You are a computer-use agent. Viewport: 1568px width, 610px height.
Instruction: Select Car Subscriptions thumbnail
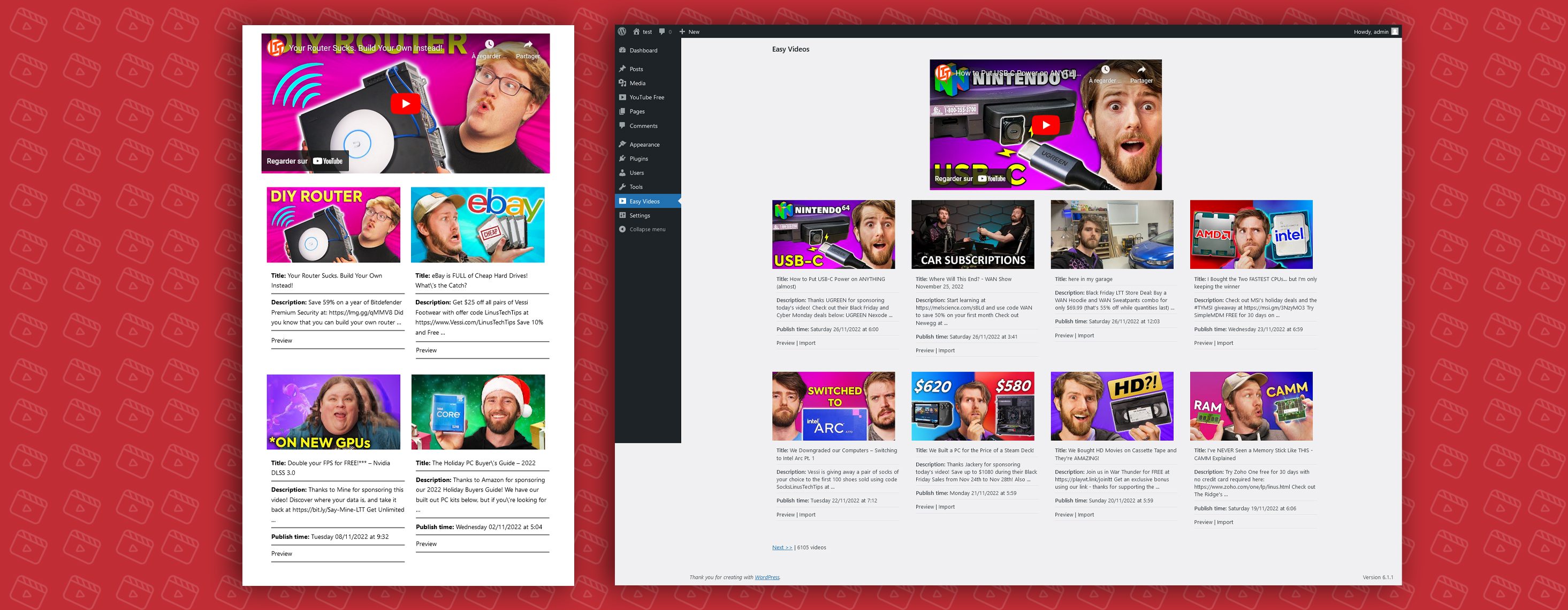(x=973, y=235)
